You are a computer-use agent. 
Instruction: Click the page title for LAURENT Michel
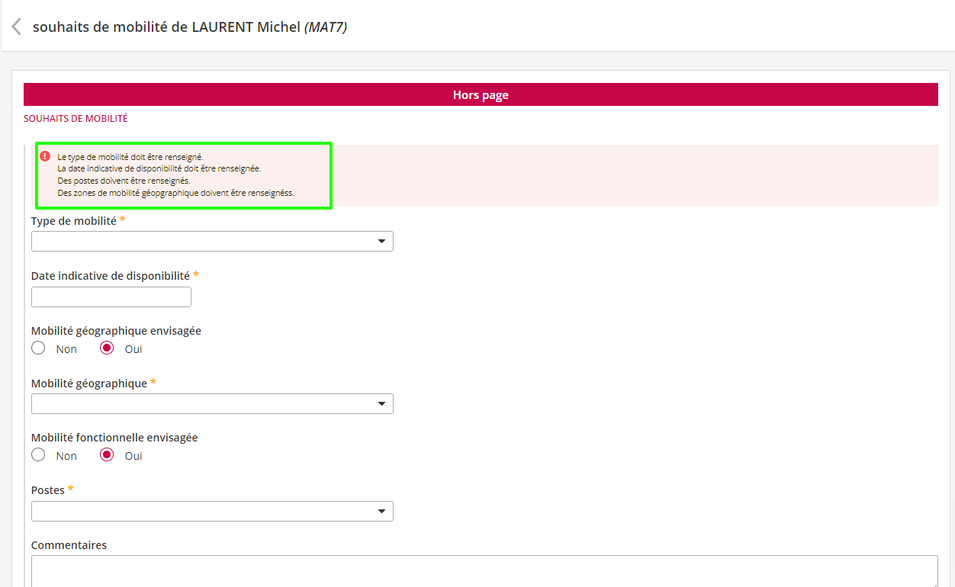pos(190,27)
